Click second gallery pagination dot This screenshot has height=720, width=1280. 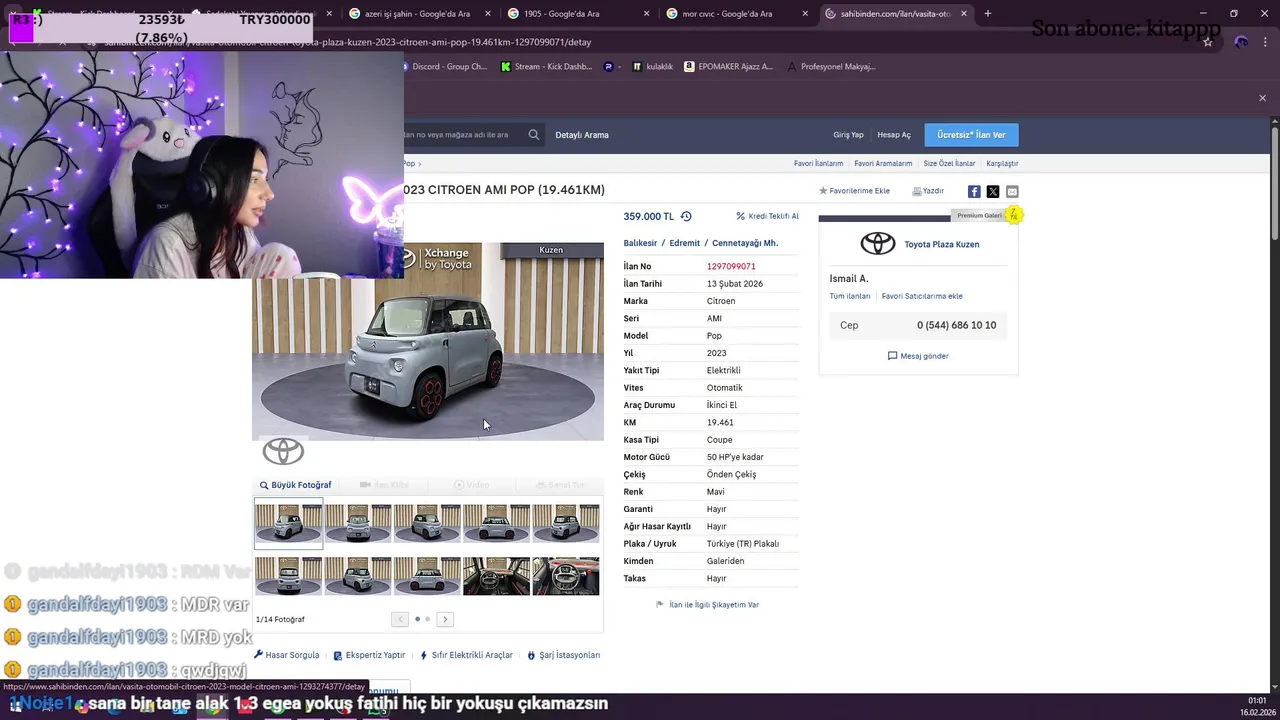click(427, 619)
